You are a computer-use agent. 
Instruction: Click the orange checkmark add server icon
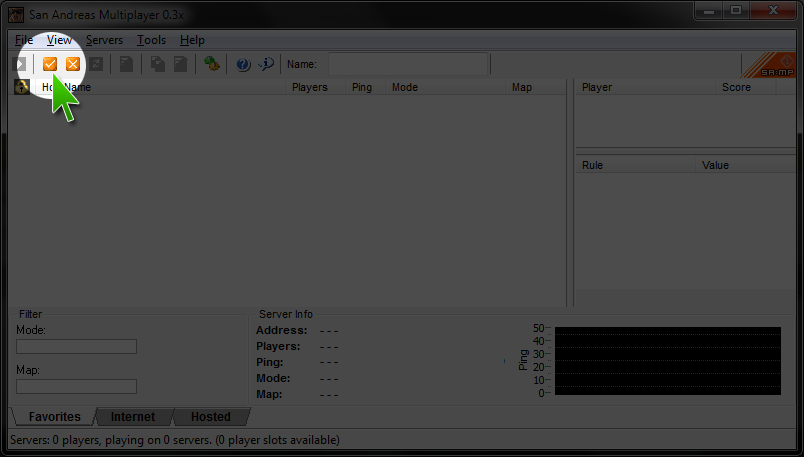click(50, 64)
